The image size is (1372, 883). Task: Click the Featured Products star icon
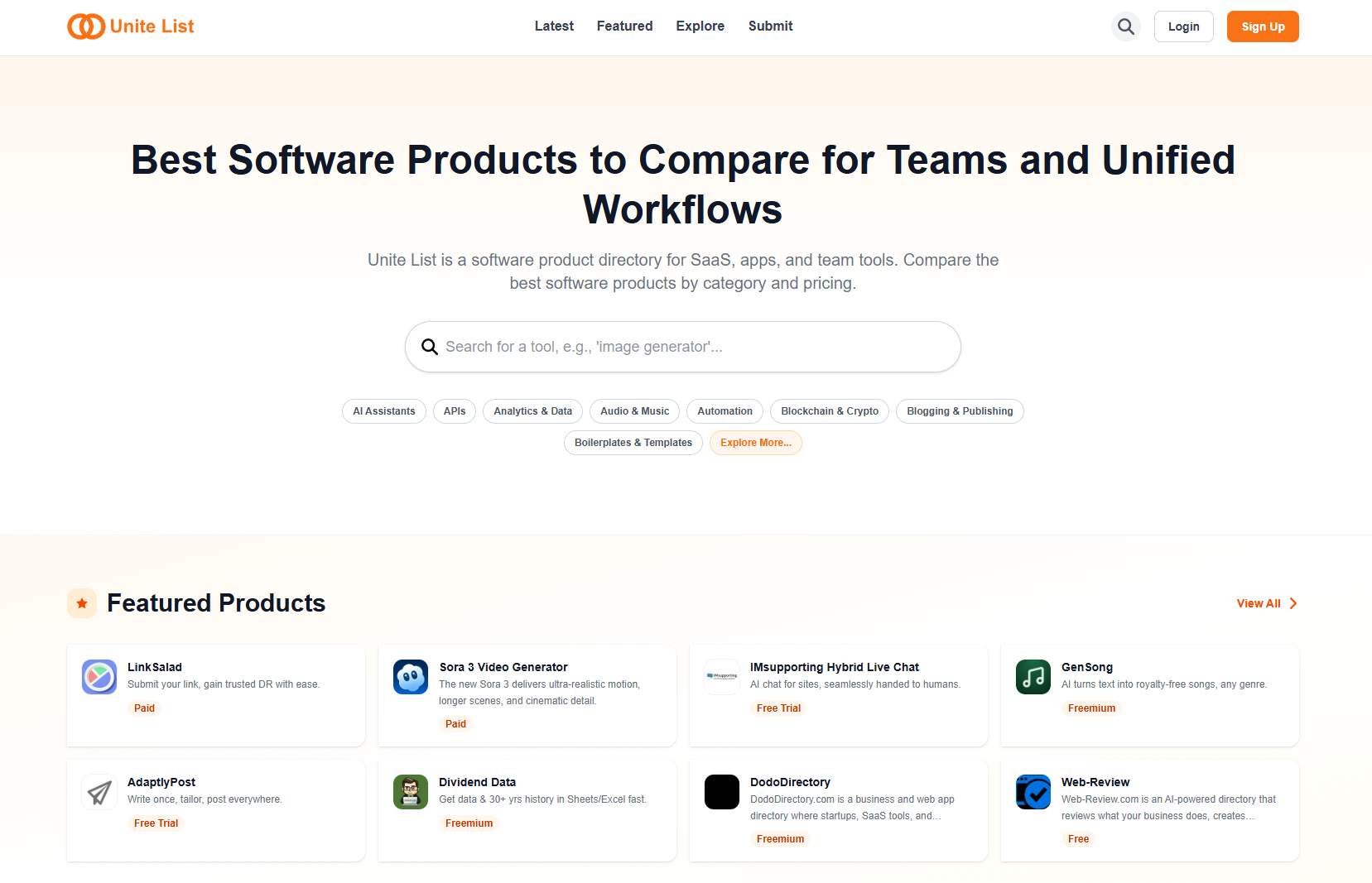coord(81,602)
